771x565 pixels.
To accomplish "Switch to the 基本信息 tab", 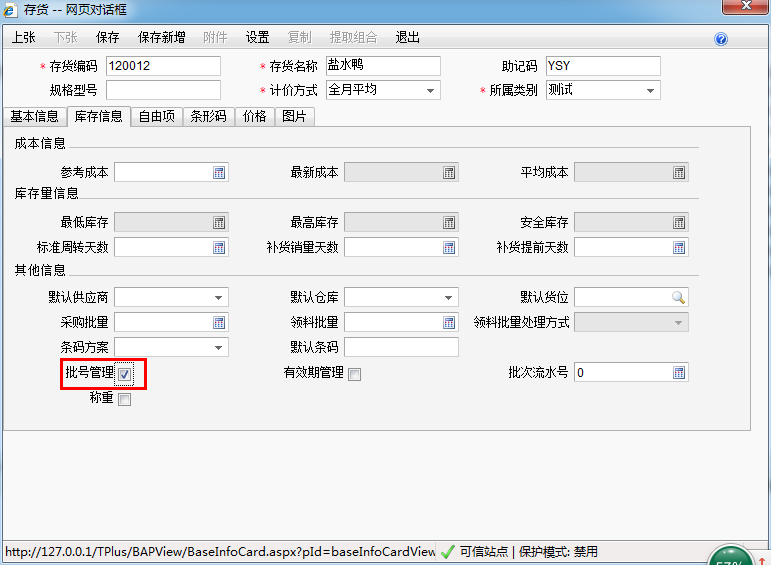I will pyautogui.click(x=34, y=116).
